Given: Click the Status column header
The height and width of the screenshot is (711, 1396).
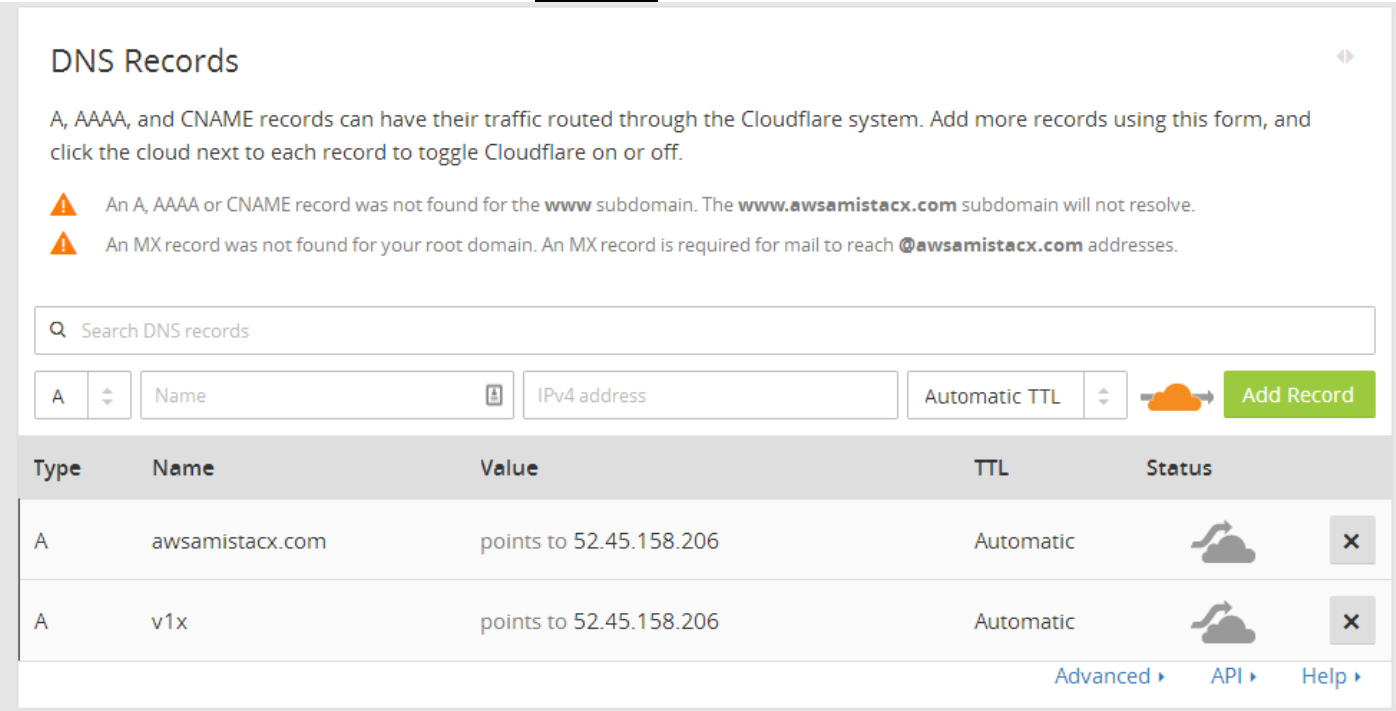Looking at the screenshot, I should (1179, 468).
